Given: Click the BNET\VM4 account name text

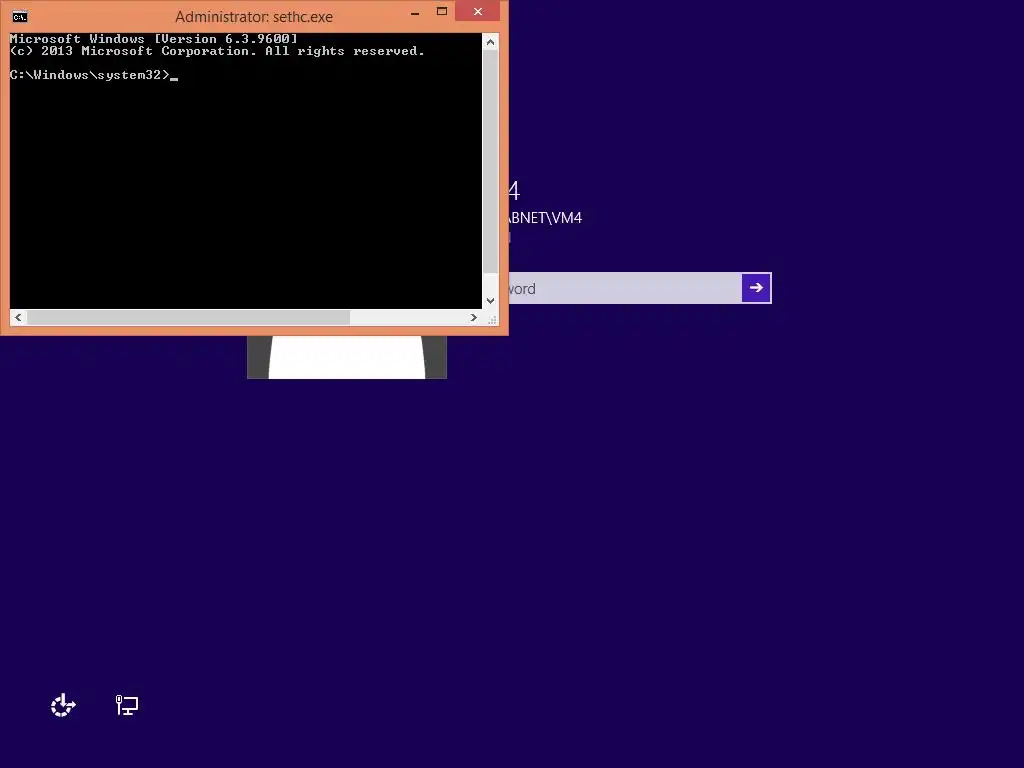Looking at the screenshot, I should [x=545, y=218].
